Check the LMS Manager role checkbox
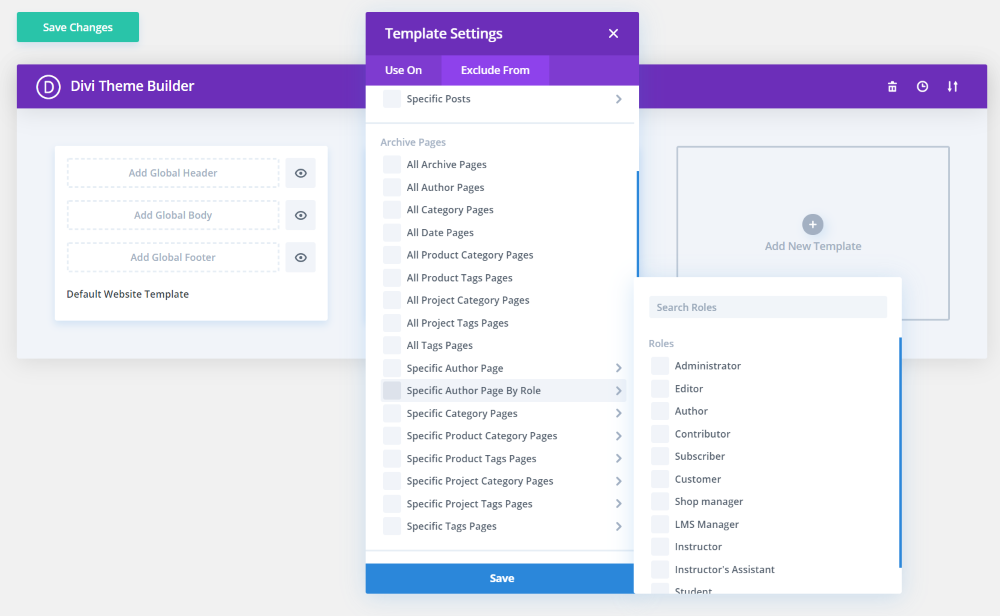Viewport: 1000px width, 616px height. (660, 525)
